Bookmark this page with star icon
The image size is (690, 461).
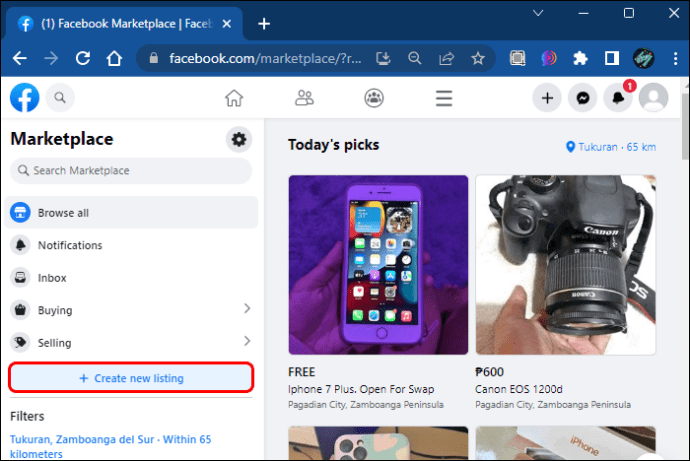(478, 58)
